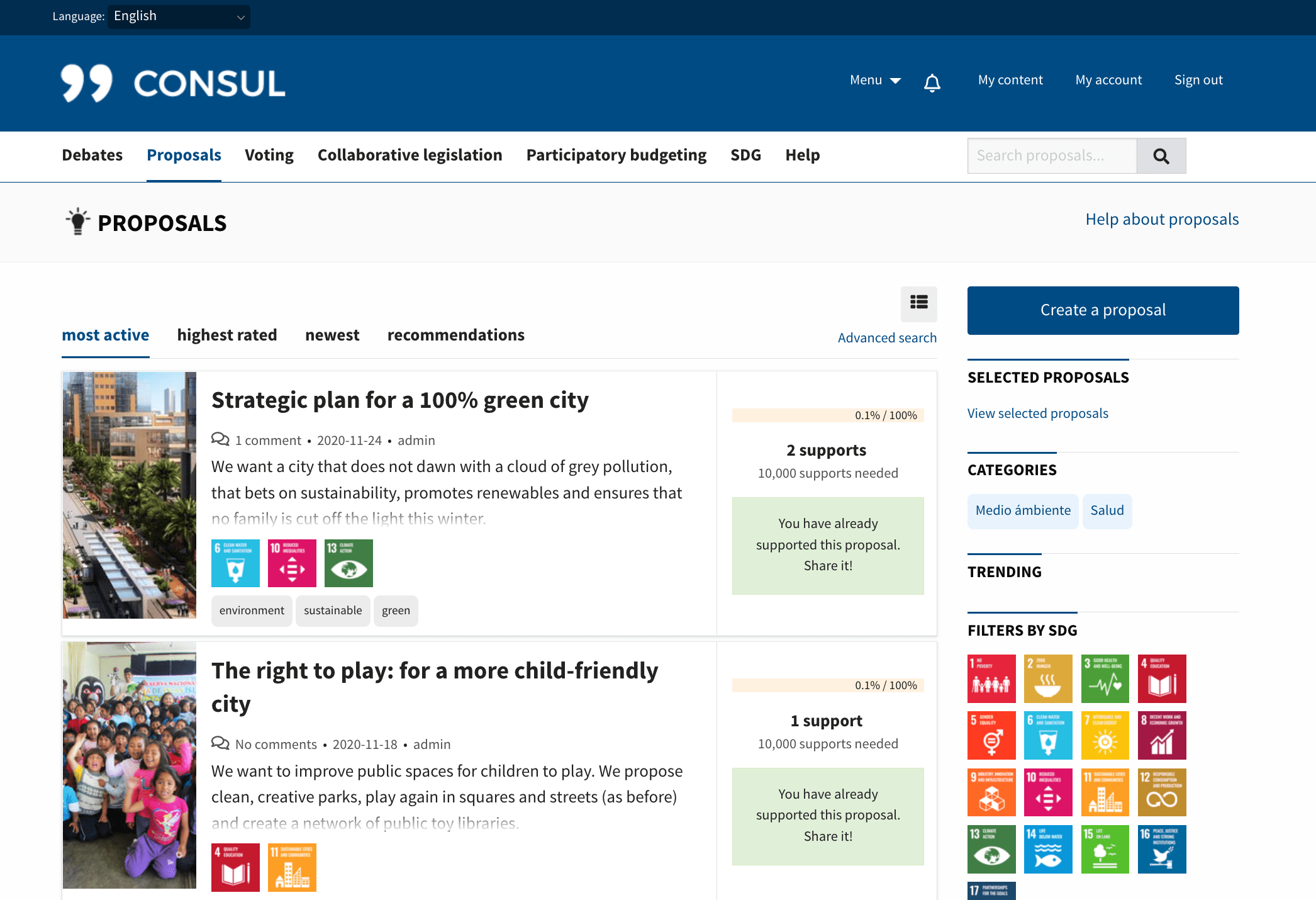
Task: Select Salud category
Action: [x=1107, y=510]
